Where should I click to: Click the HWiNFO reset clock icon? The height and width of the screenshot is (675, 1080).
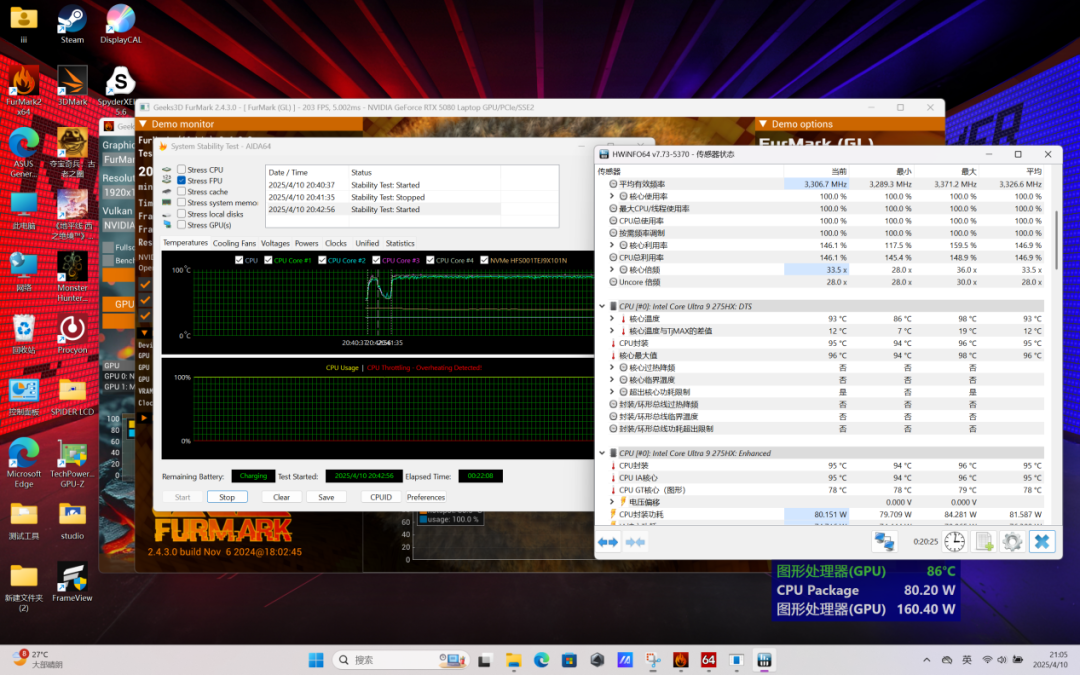pyautogui.click(x=955, y=541)
